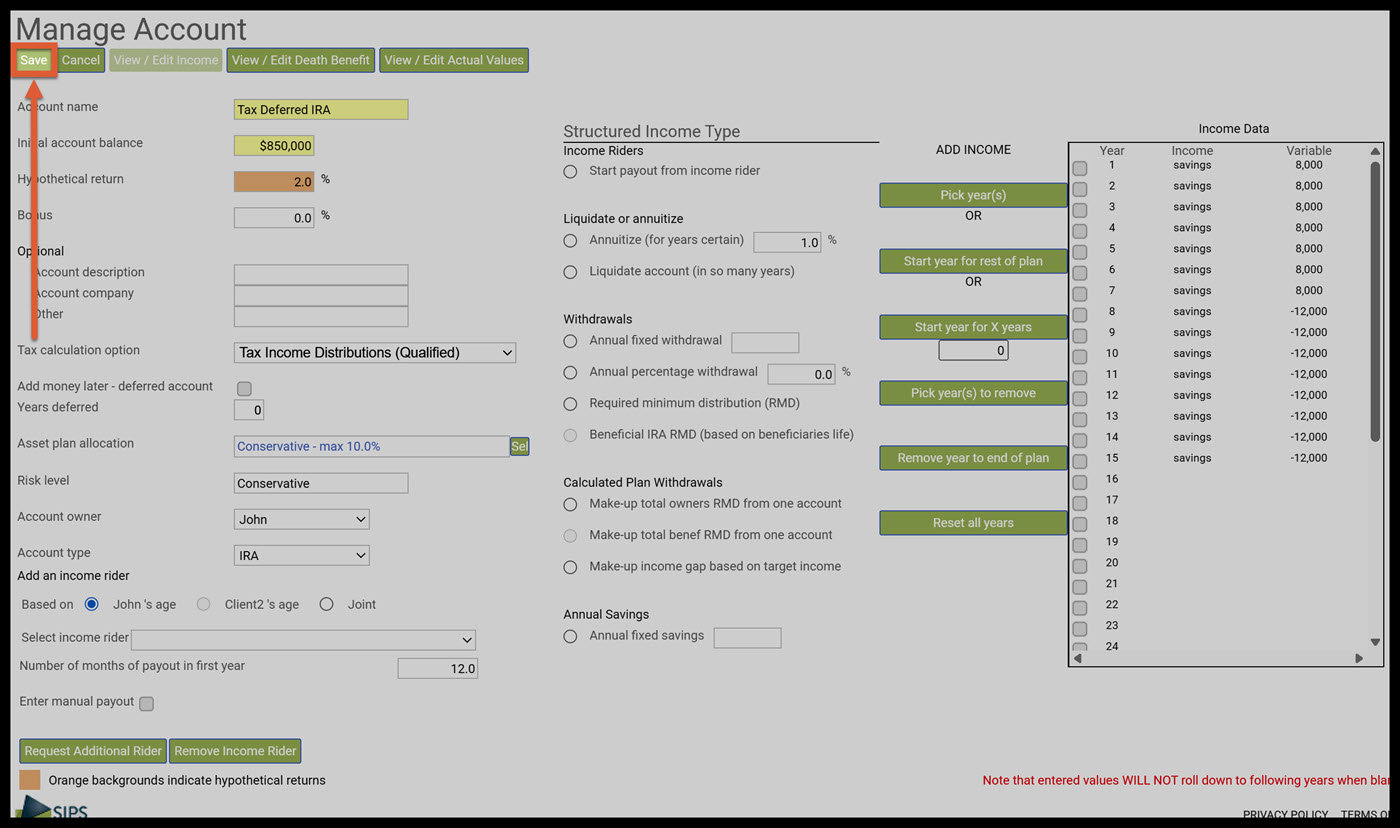Click the Hypothetical return orange field

tap(274, 181)
